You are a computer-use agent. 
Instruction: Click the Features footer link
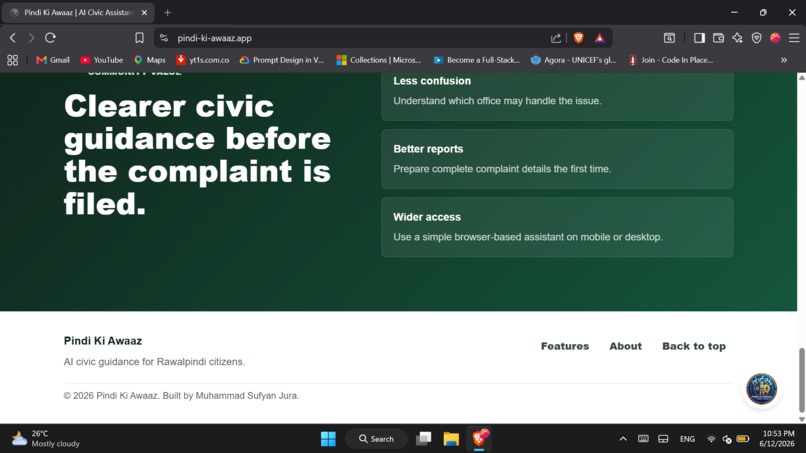point(564,346)
